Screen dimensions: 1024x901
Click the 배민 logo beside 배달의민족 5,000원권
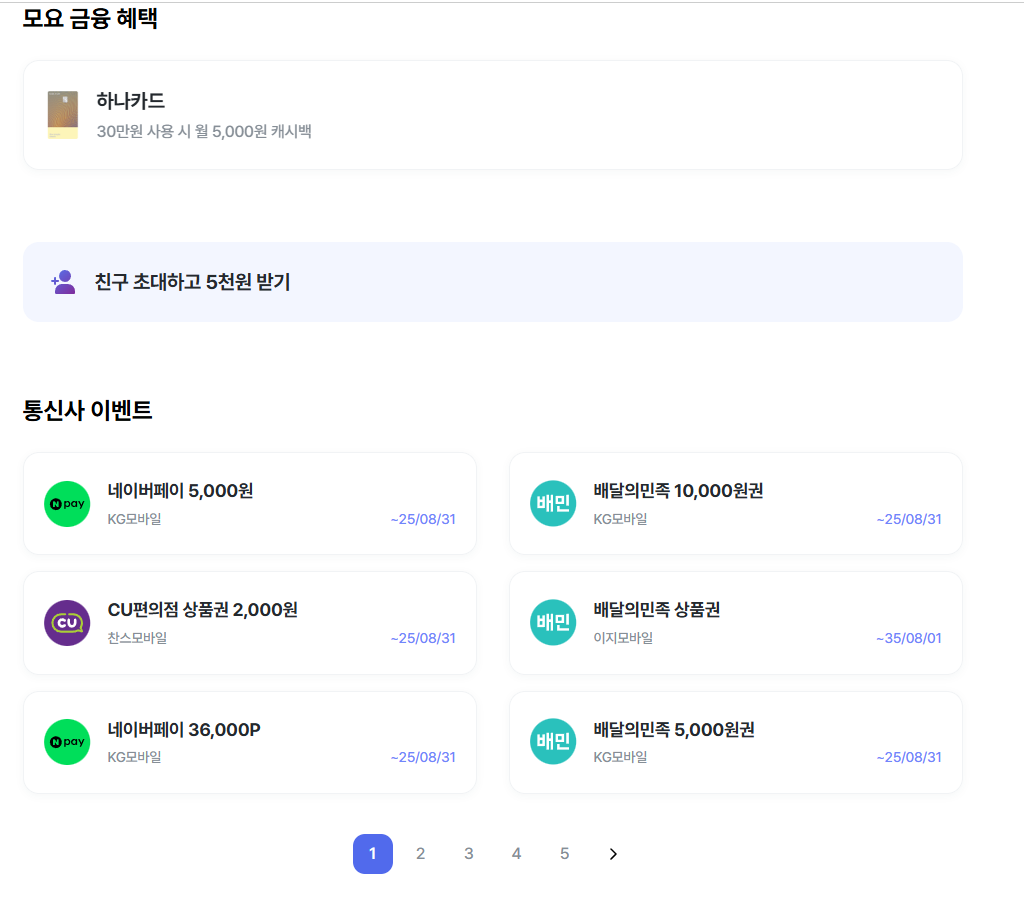tap(553, 741)
